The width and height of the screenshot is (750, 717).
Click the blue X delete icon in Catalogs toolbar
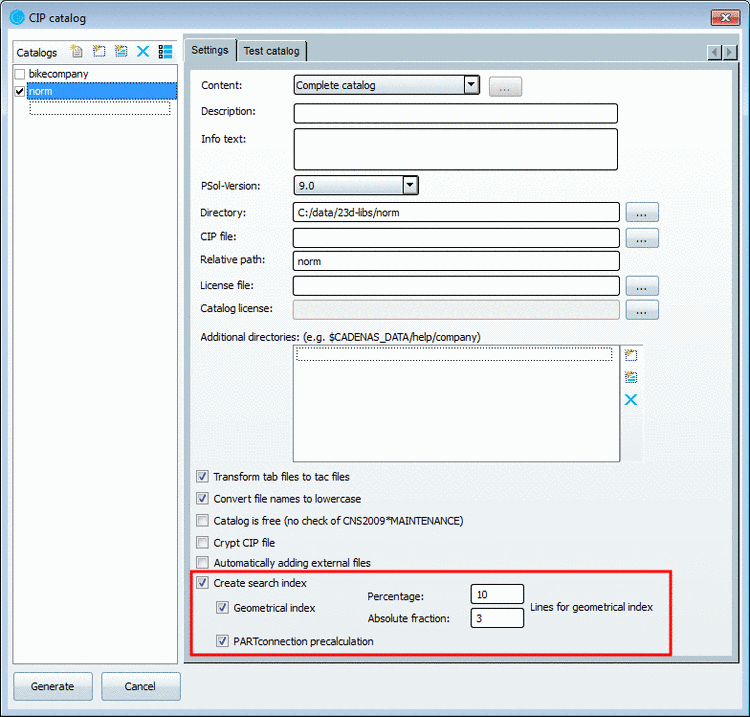(x=143, y=51)
